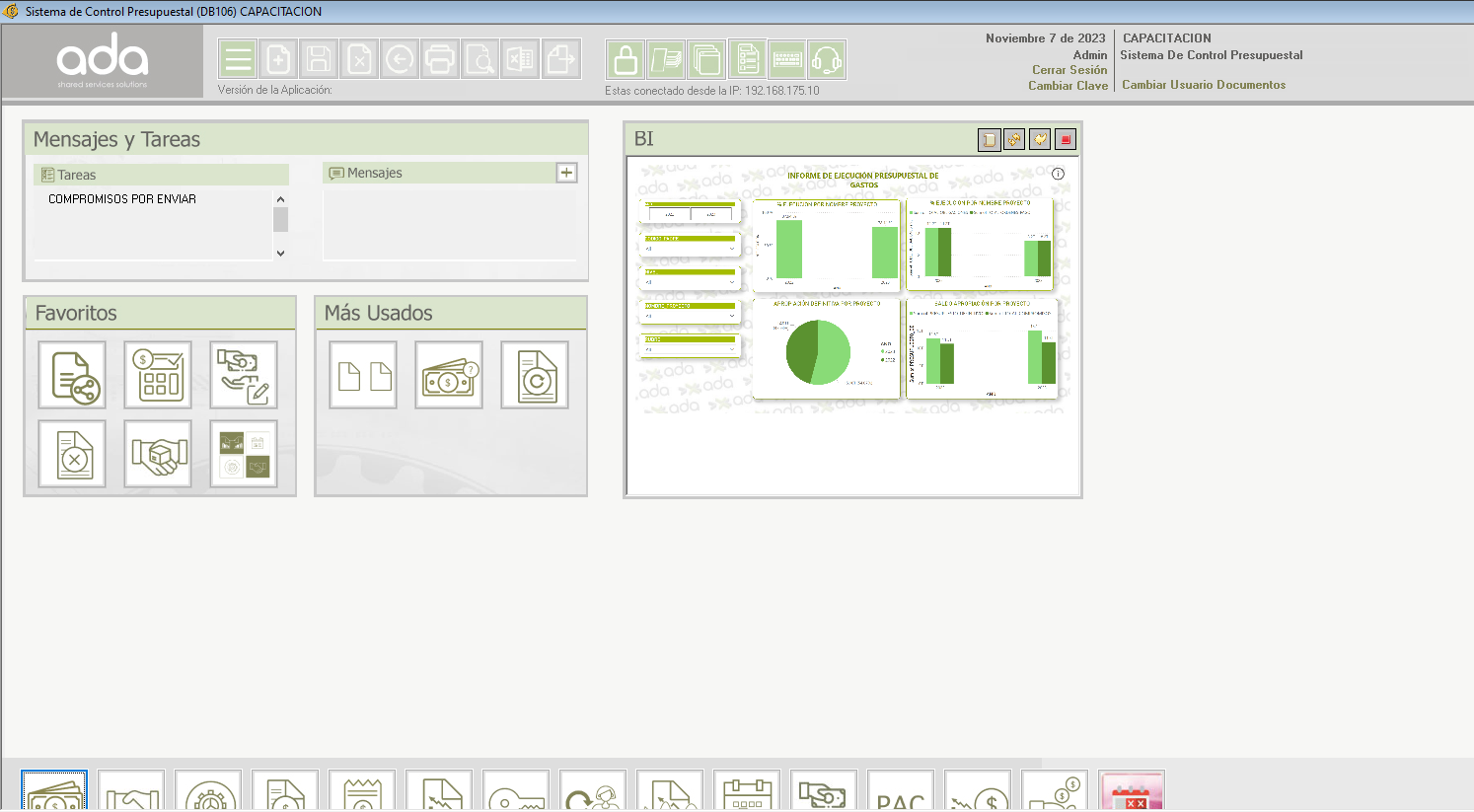Click the red stop button in BI panel
1474x812 pixels.
1066,140
